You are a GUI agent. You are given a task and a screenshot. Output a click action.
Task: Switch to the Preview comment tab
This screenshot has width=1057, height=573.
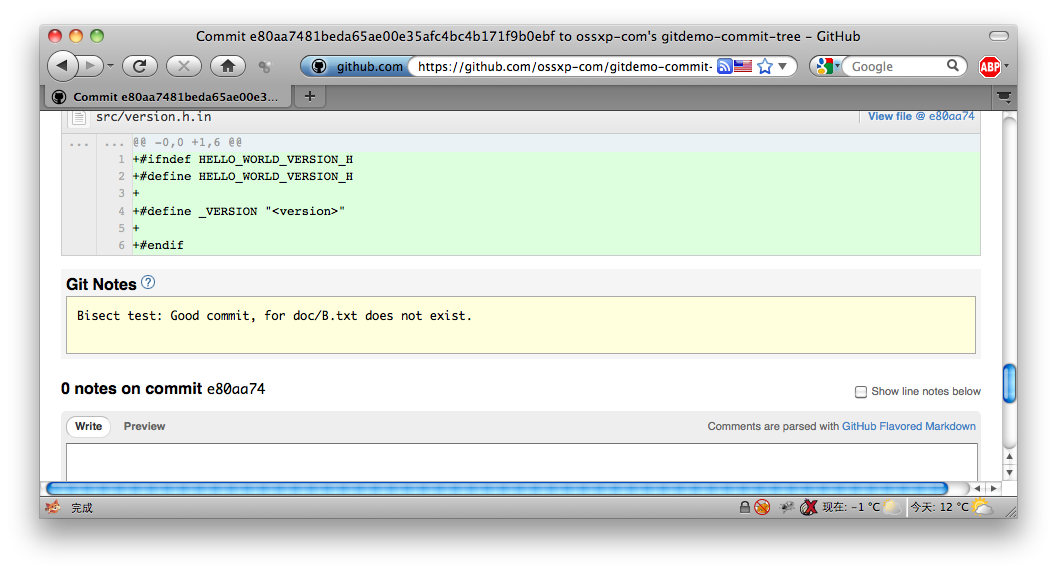click(x=144, y=426)
